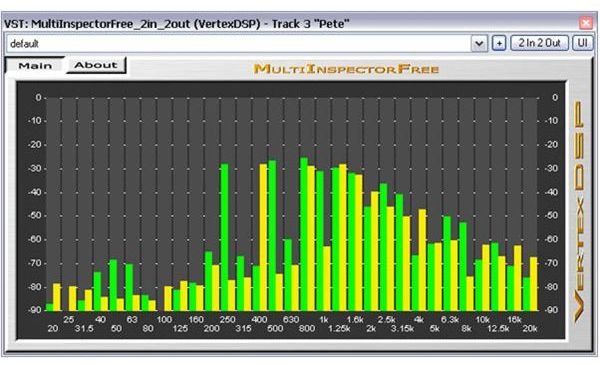Click the -30 dB label on left scale

(x=37, y=168)
